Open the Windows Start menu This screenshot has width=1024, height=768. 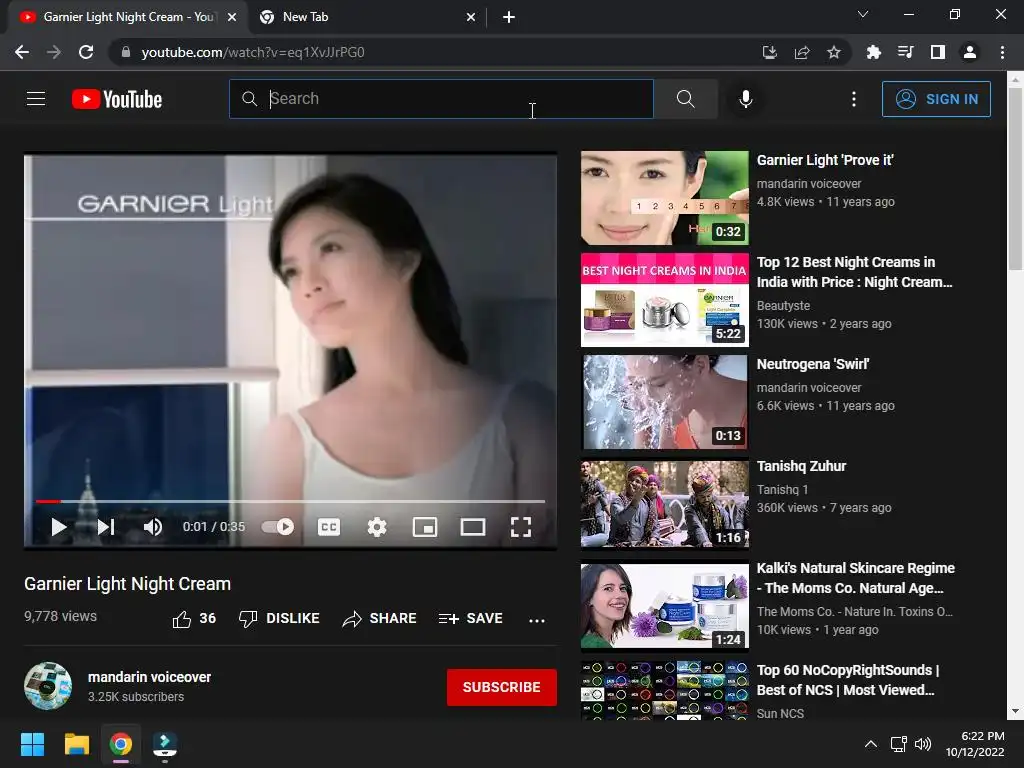pos(32,744)
